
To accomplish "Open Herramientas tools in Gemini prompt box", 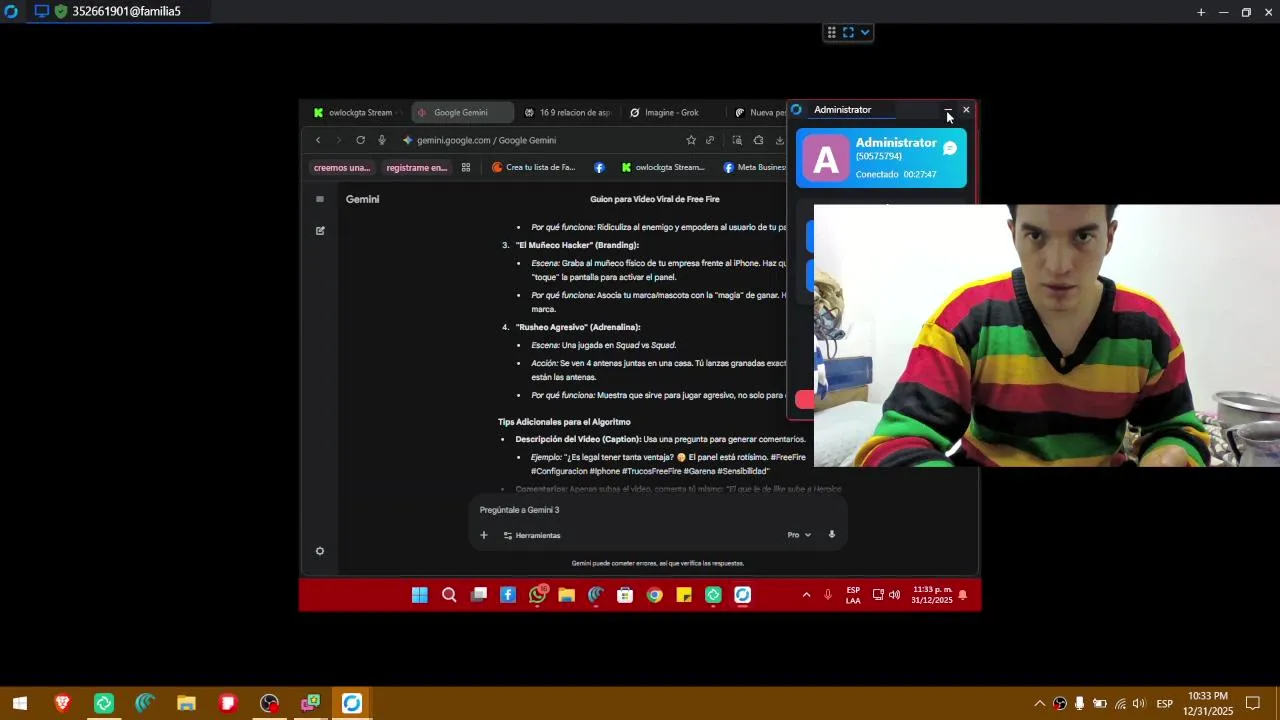I will point(532,535).
